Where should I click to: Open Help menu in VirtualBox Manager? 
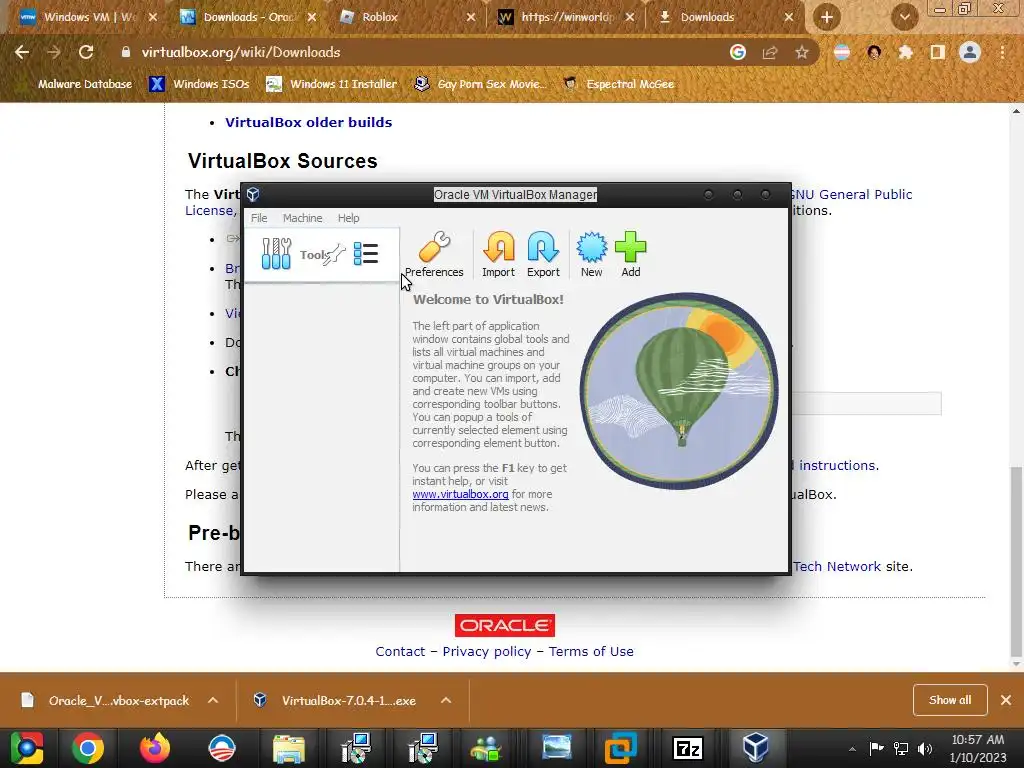coord(348,218)
